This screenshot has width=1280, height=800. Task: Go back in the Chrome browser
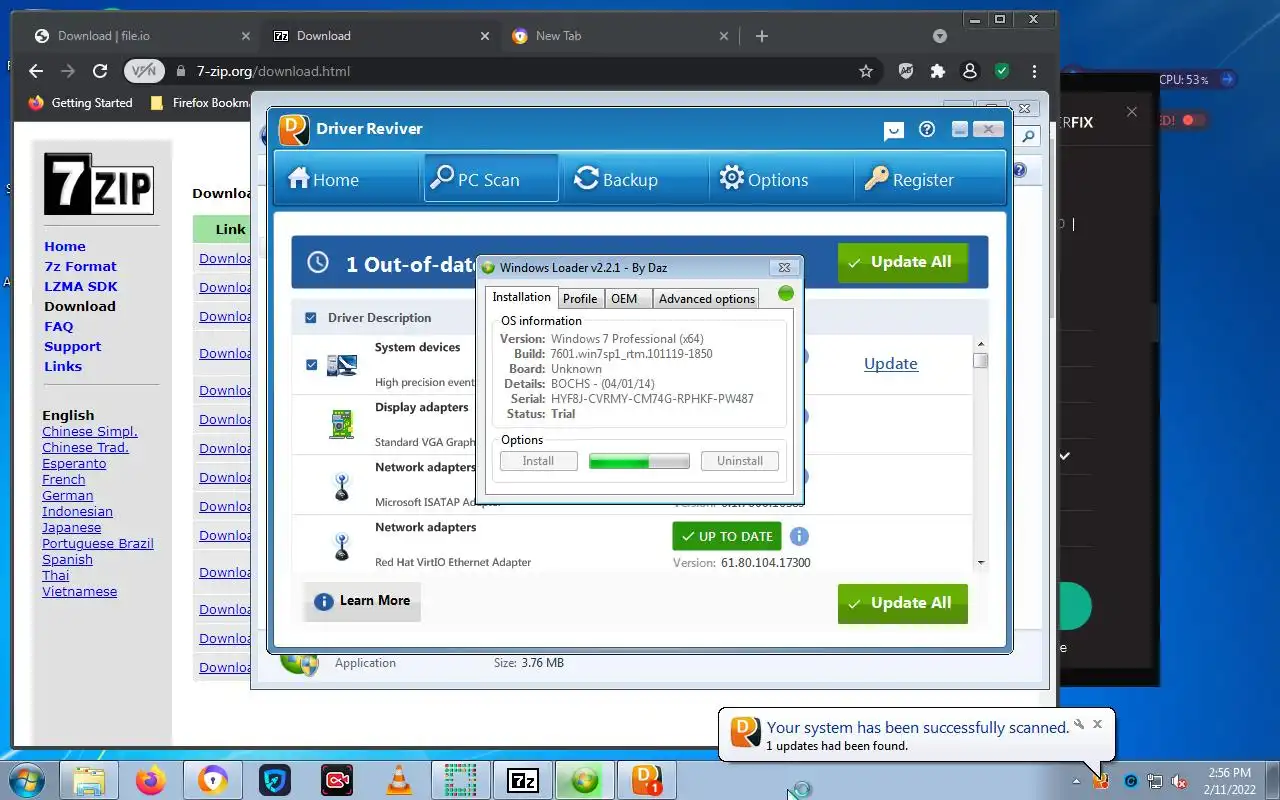(x=36, y=71)
